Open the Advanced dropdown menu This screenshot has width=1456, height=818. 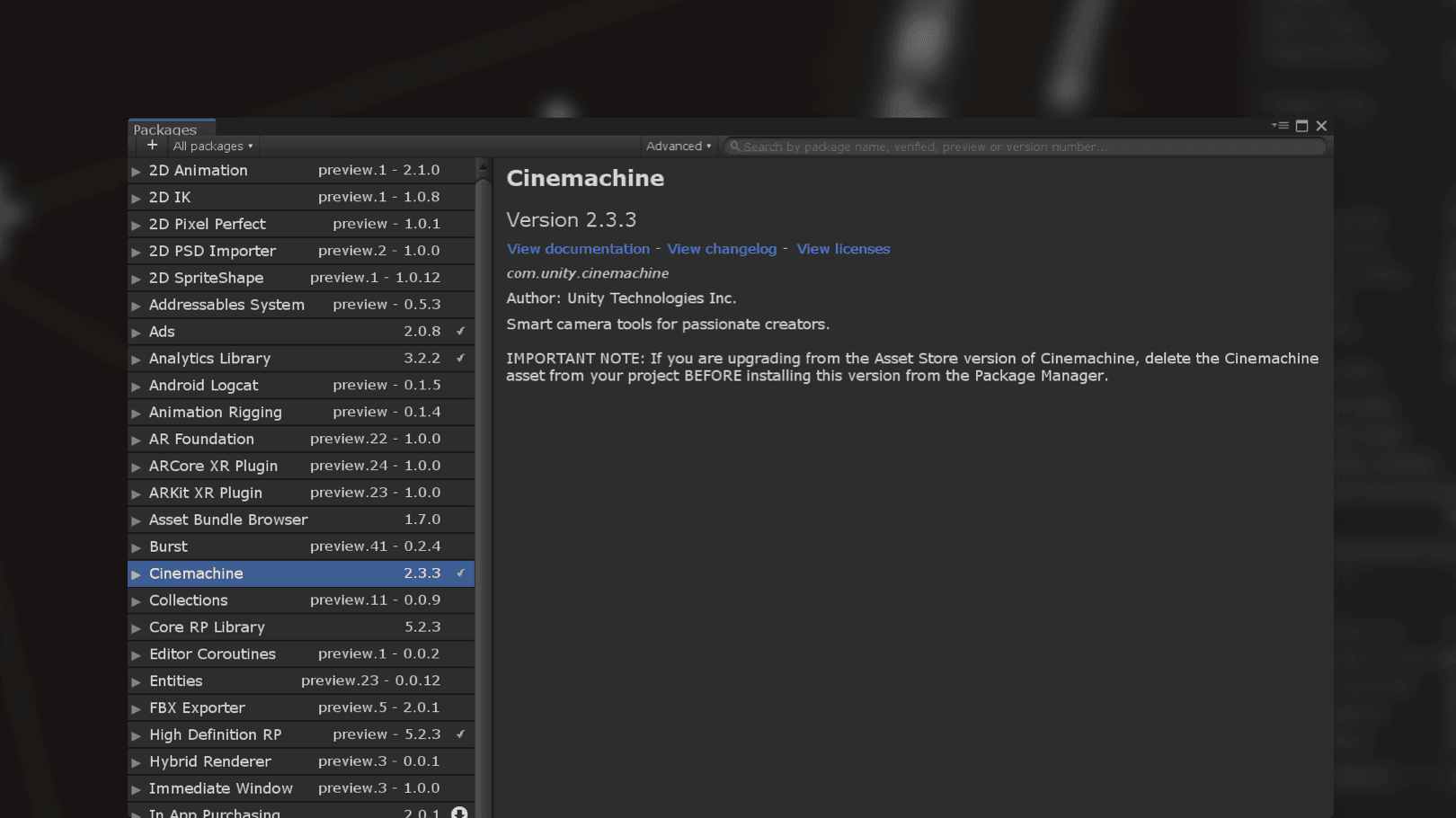coord(679,147)
